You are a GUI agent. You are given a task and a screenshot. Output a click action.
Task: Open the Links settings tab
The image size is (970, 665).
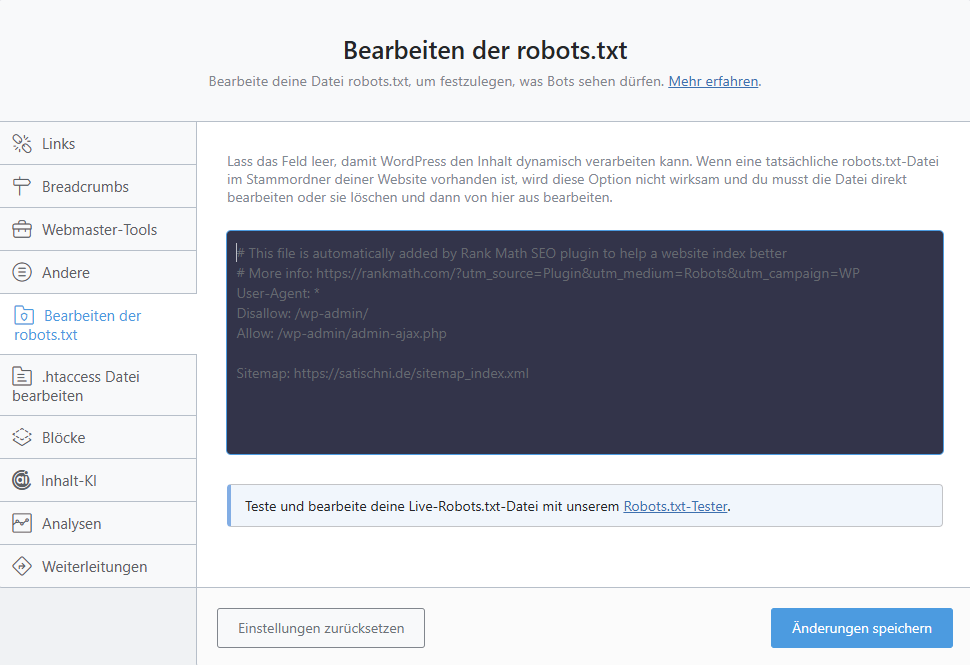click(98, 144)
